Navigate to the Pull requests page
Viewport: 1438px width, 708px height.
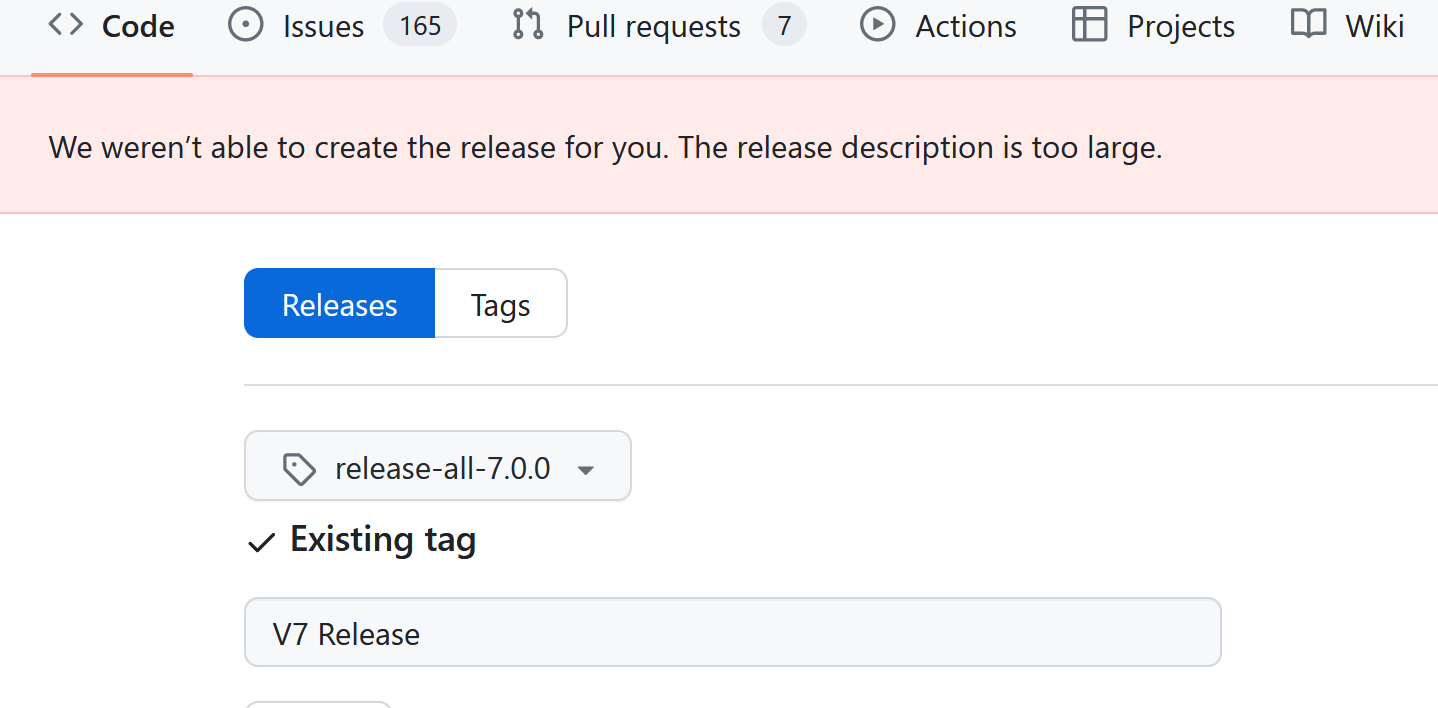click(x=652, y=25)
